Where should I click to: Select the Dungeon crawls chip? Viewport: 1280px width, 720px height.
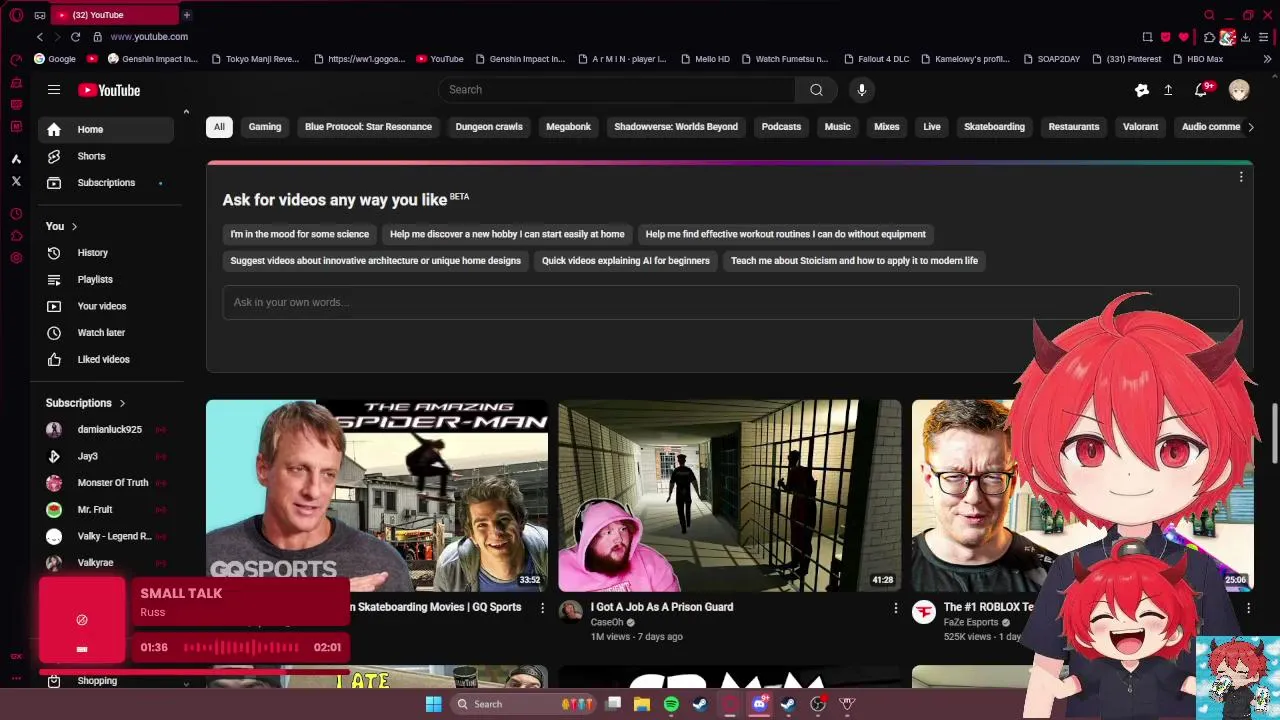click(489, 127)
